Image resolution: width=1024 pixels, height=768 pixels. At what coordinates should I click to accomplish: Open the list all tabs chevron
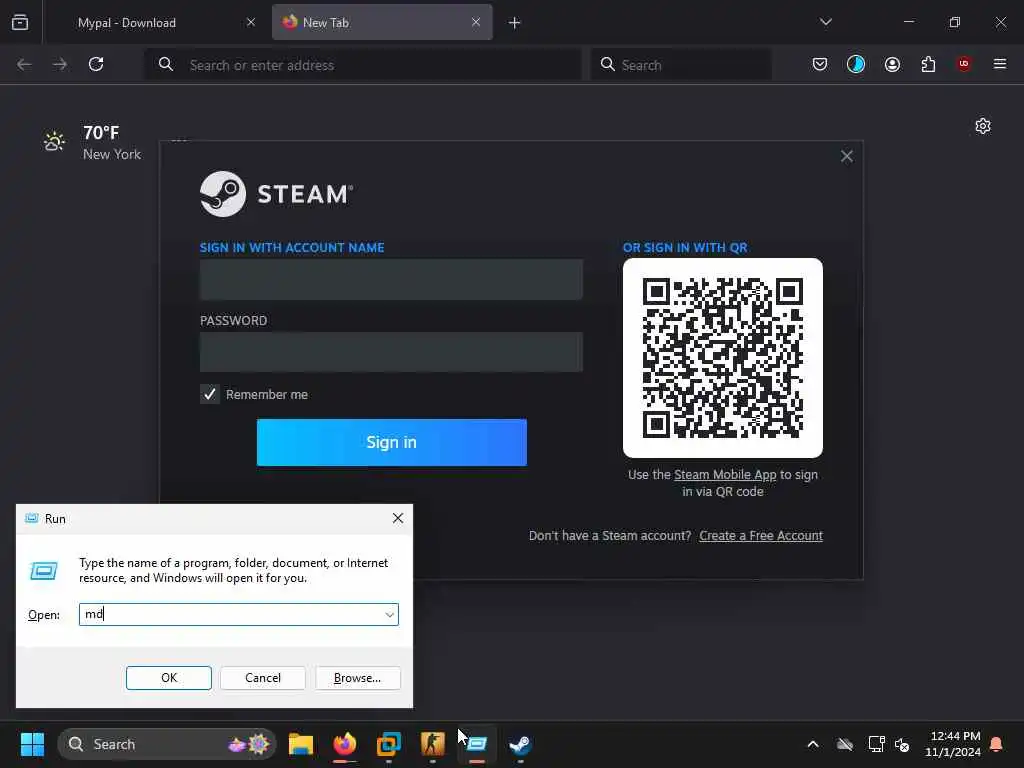tap(825, 22)
